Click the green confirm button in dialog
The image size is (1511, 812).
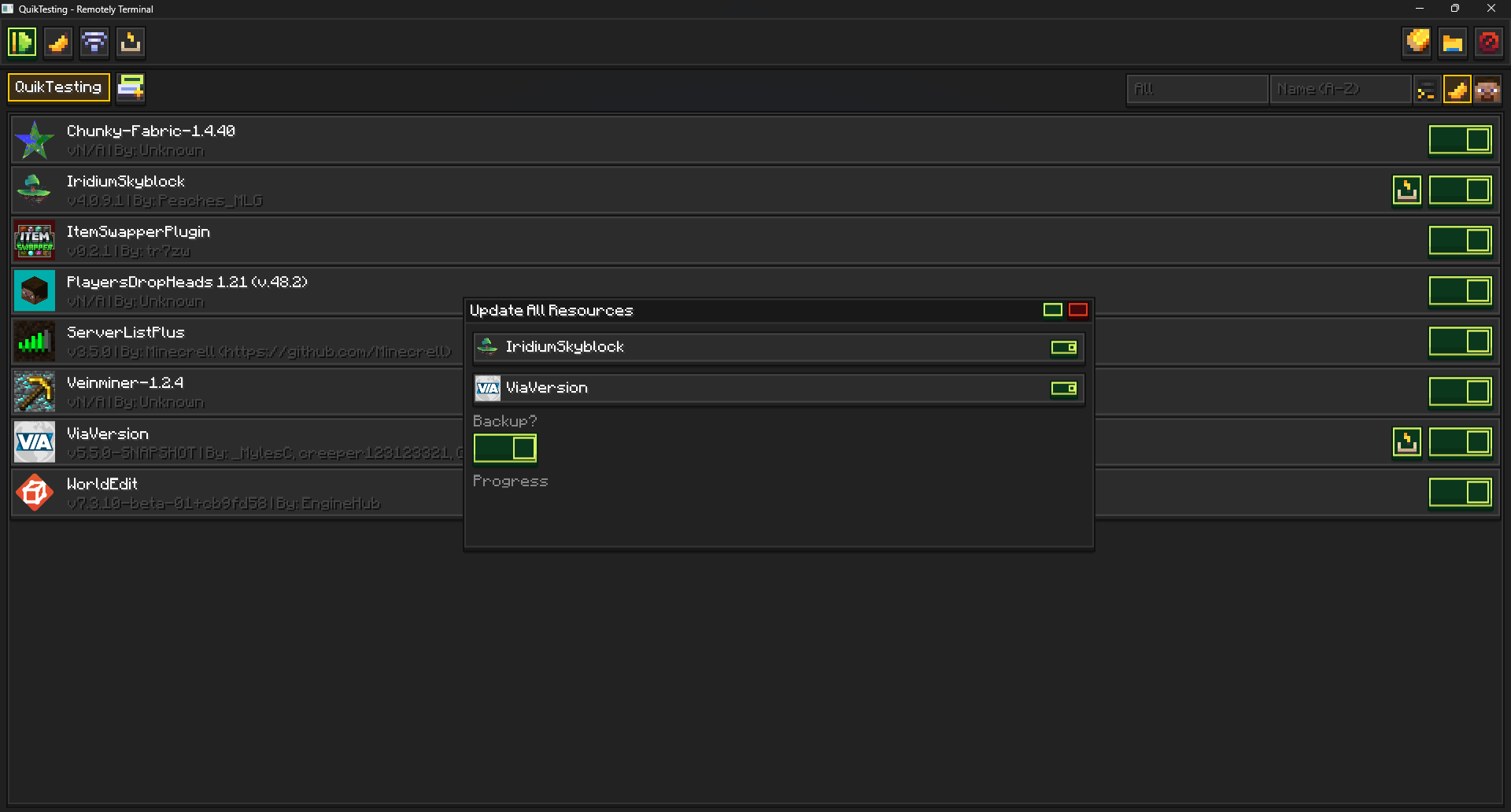1053,310
